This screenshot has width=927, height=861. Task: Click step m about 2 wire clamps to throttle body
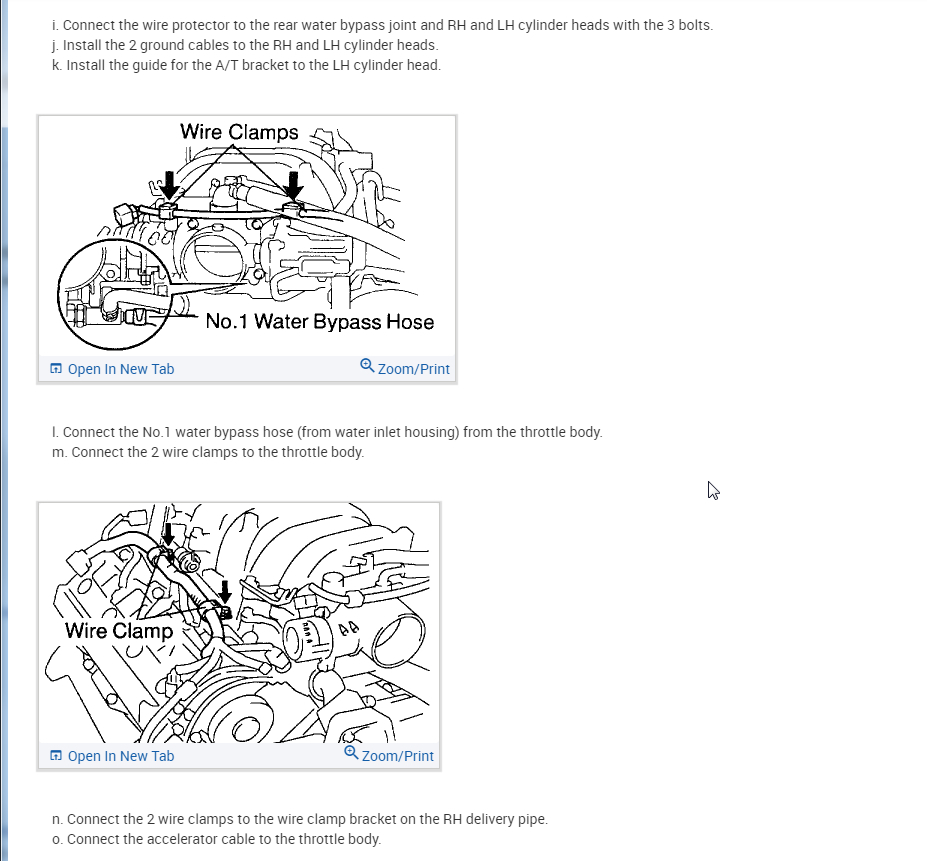tap(208, 452)
